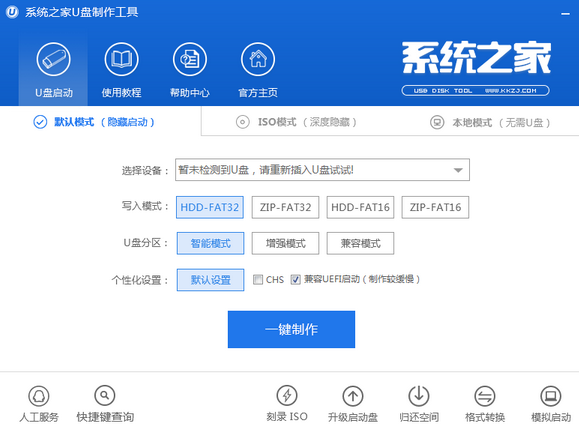This screenshot has height=424, width=579.
Task: Choose 智能模式 partition option
Action: [x=210, y=243]
